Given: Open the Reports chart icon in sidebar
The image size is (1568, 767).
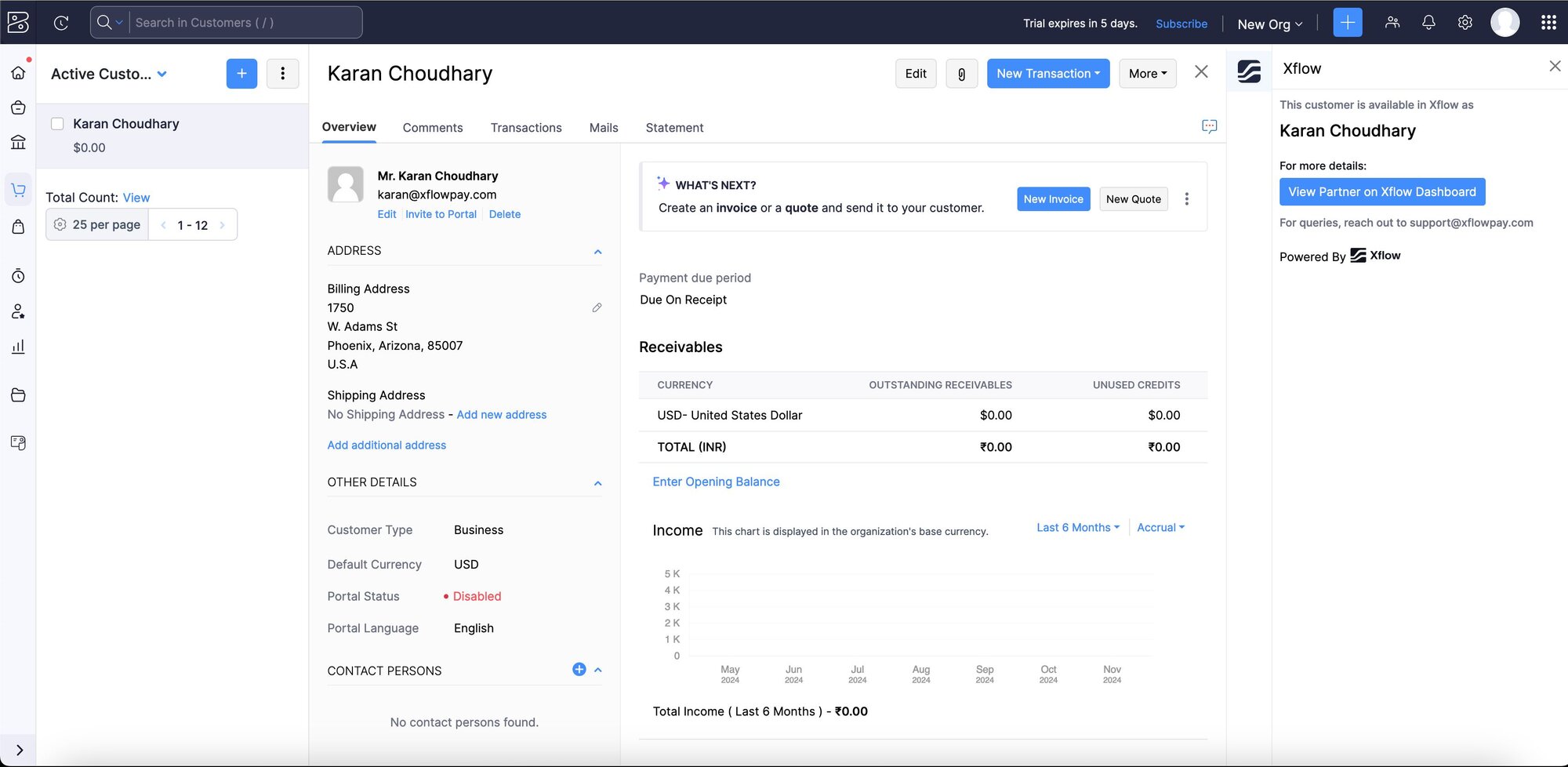Looking at the screenshot, I should [18, 347].
